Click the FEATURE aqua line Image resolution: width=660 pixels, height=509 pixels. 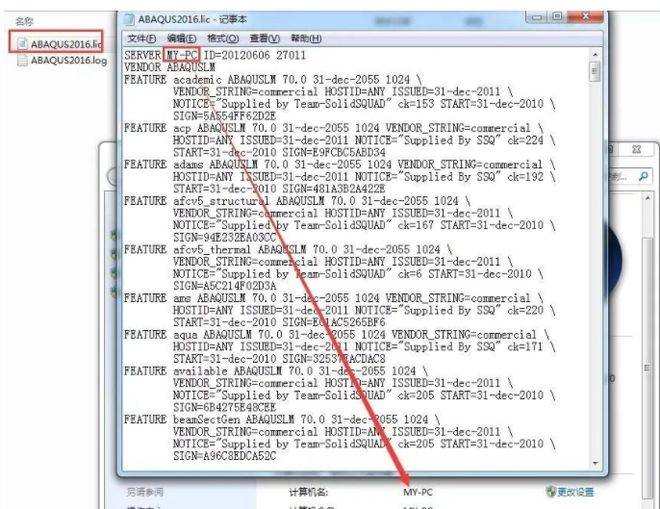337,335
